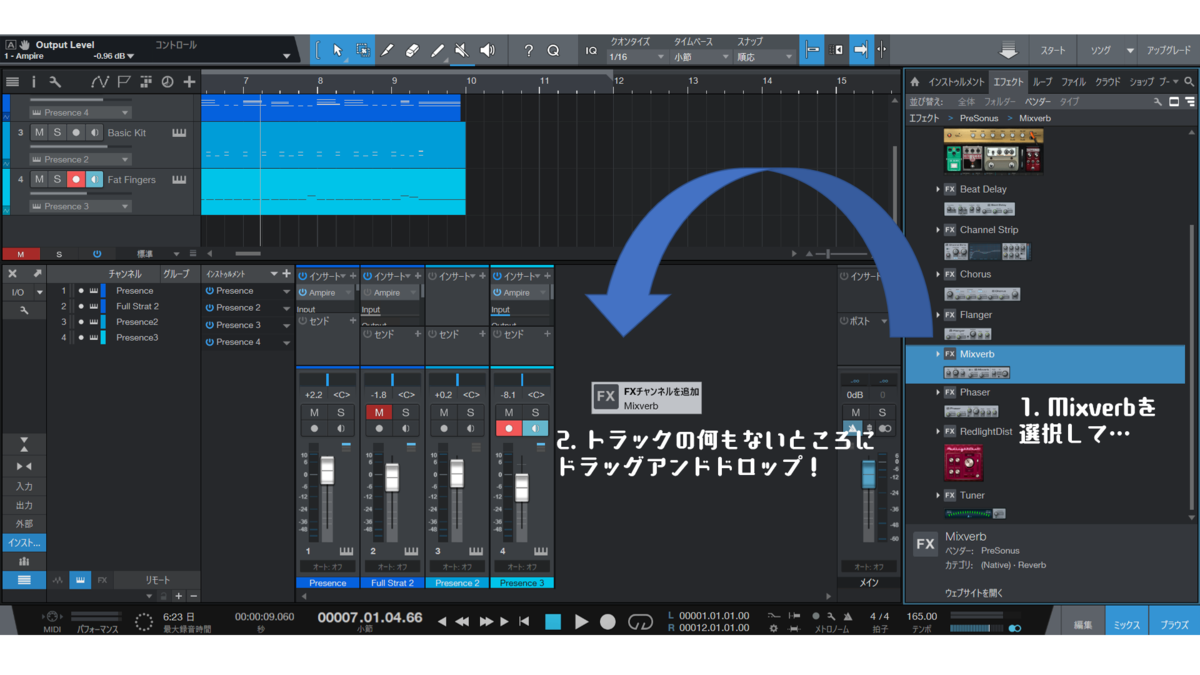Open the Song menu dropdown arrow
The width and height of the screenshot is (1200, 675).
tap(1130, 50)
